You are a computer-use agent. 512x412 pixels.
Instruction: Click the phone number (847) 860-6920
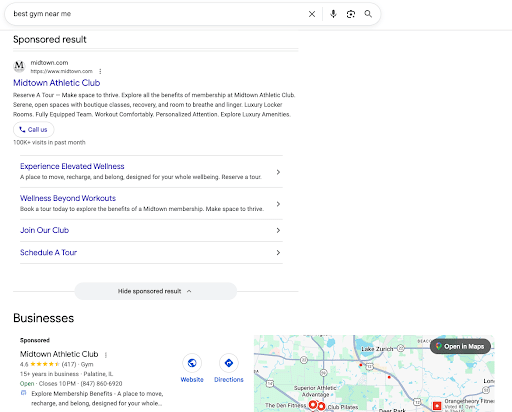click(101, 384)
